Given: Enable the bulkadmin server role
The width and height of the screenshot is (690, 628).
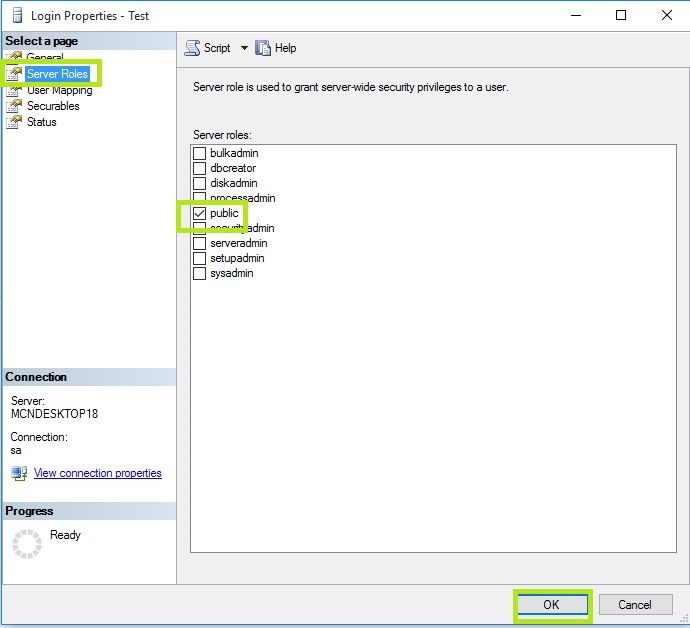Looking at the screenshot, I should pyautogui.click(x=199, y=153).
